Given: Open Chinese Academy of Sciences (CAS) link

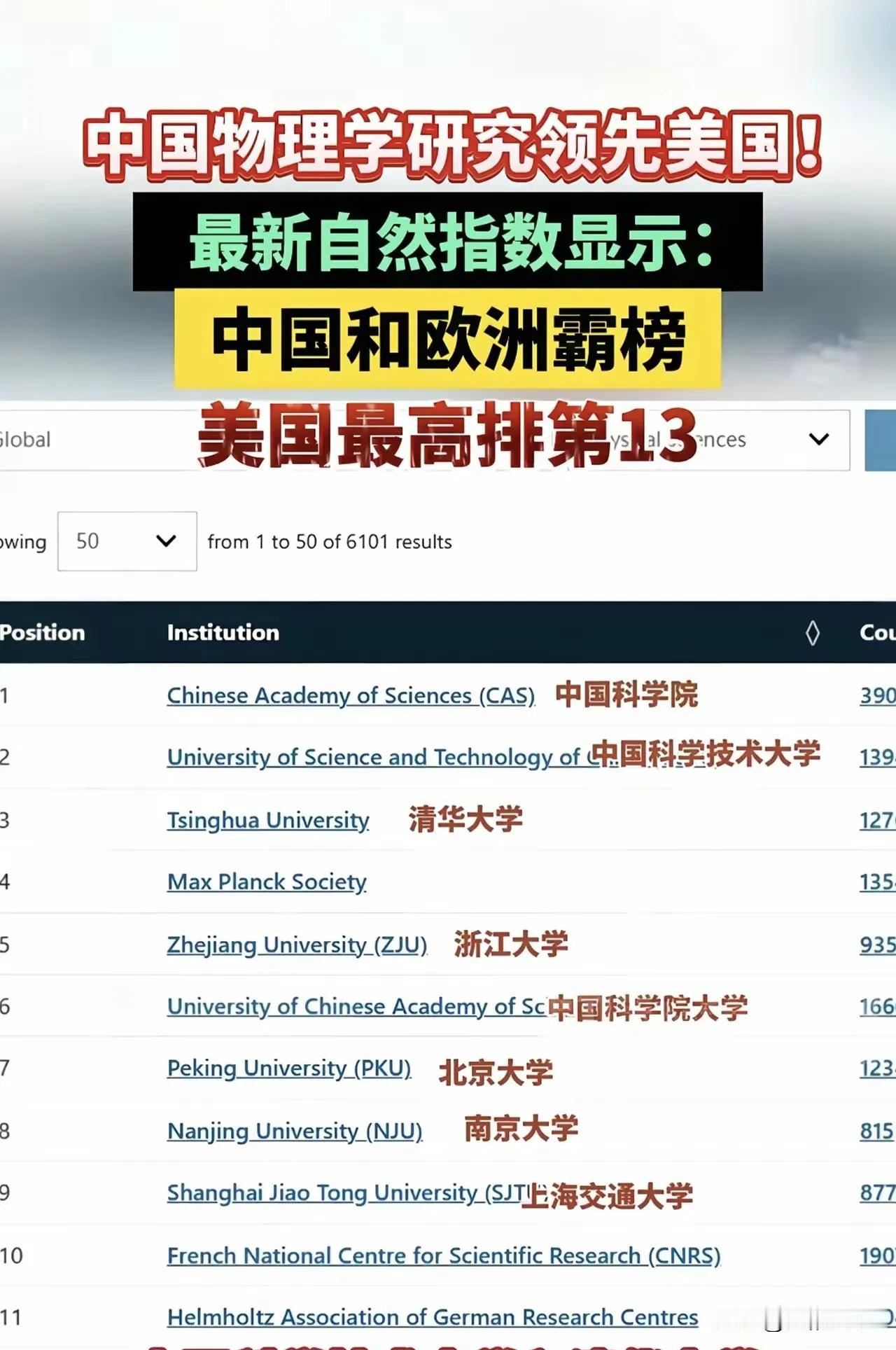Looking at the screenshot, I should point(351,695).
